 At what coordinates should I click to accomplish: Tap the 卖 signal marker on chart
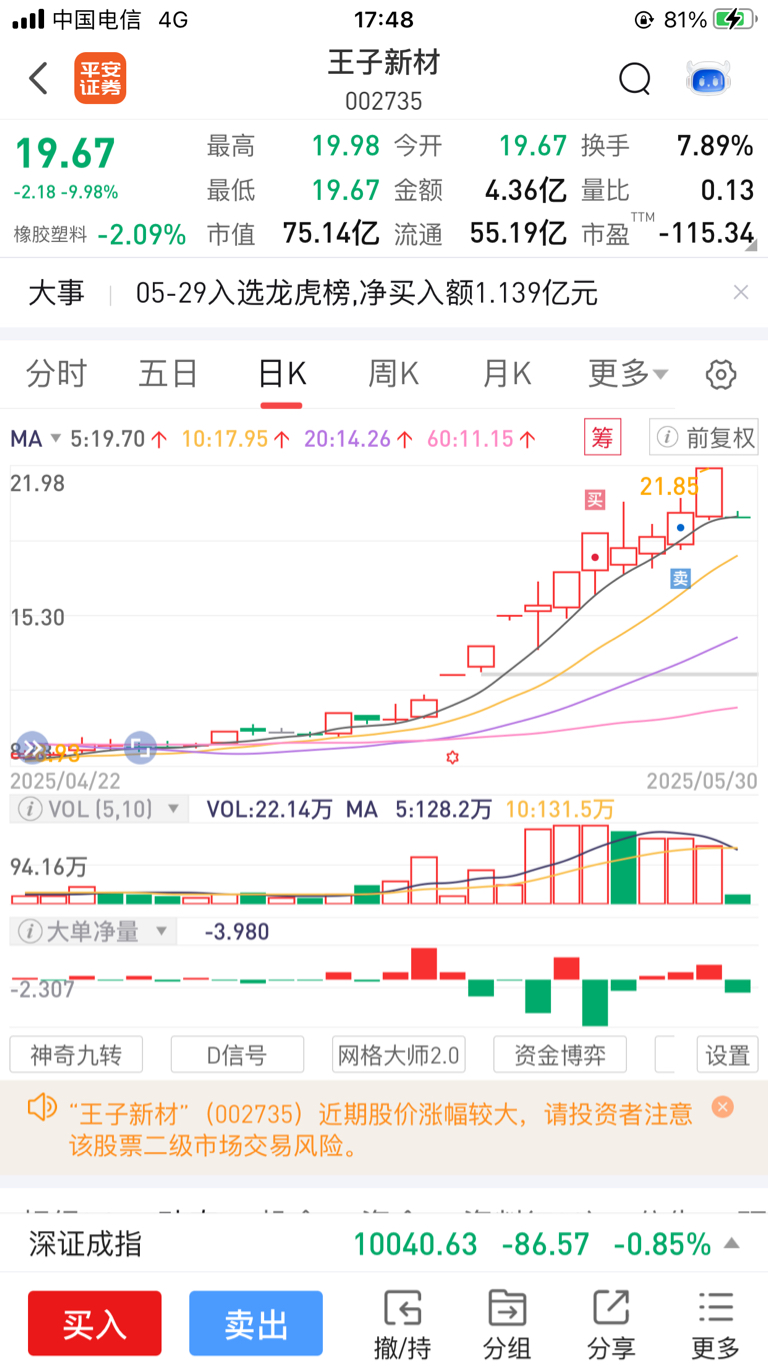681,578
